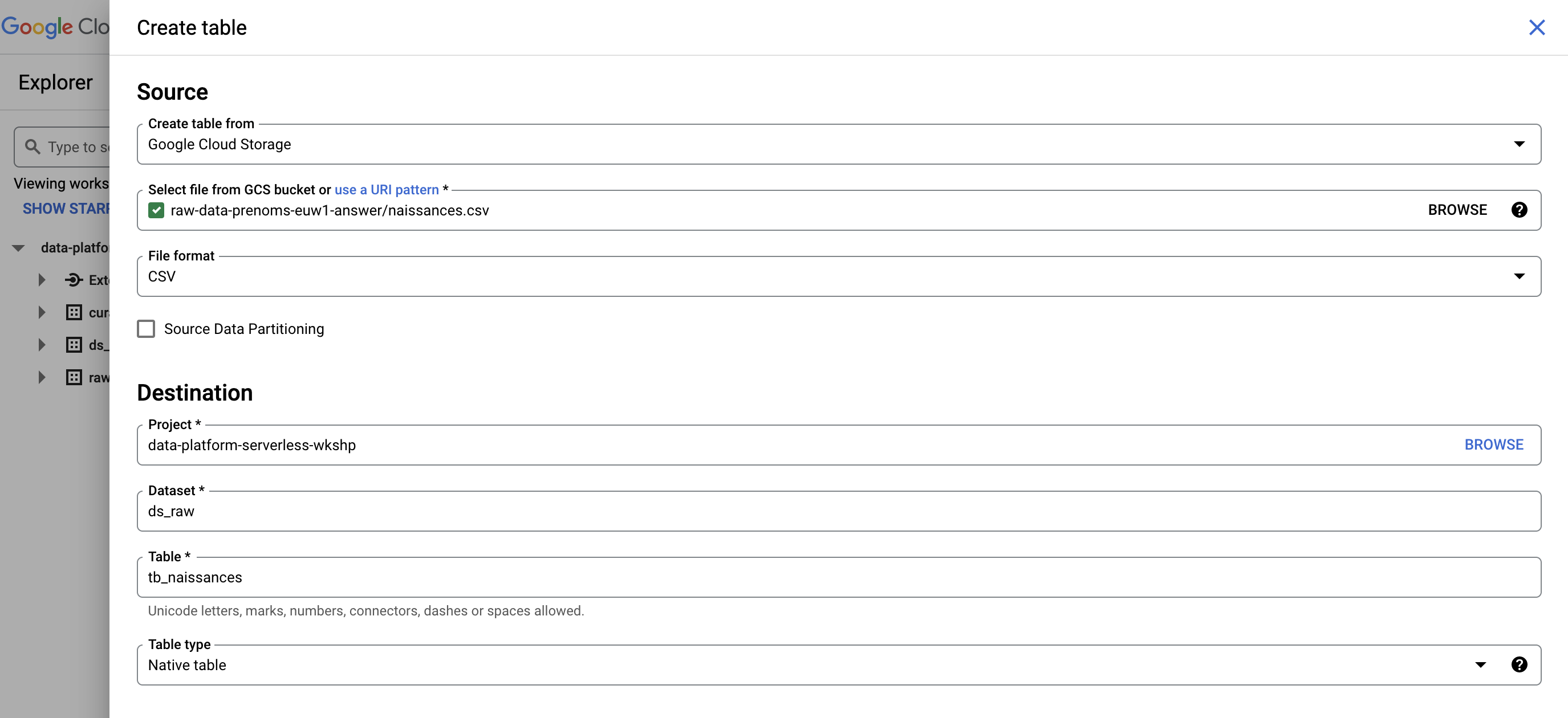Click BROWSE button for GCS bucket file
Screen dimensions: 1568x718
[1457, 210]
